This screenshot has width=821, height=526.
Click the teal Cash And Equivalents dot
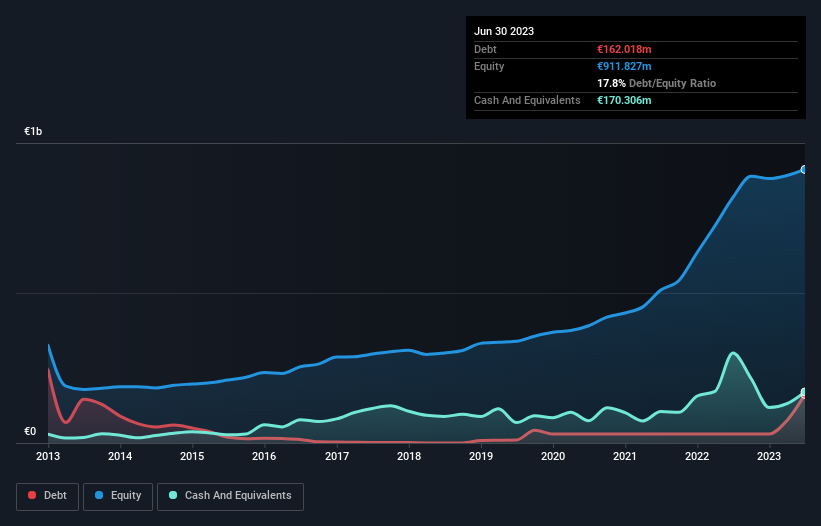coord(173,495)
